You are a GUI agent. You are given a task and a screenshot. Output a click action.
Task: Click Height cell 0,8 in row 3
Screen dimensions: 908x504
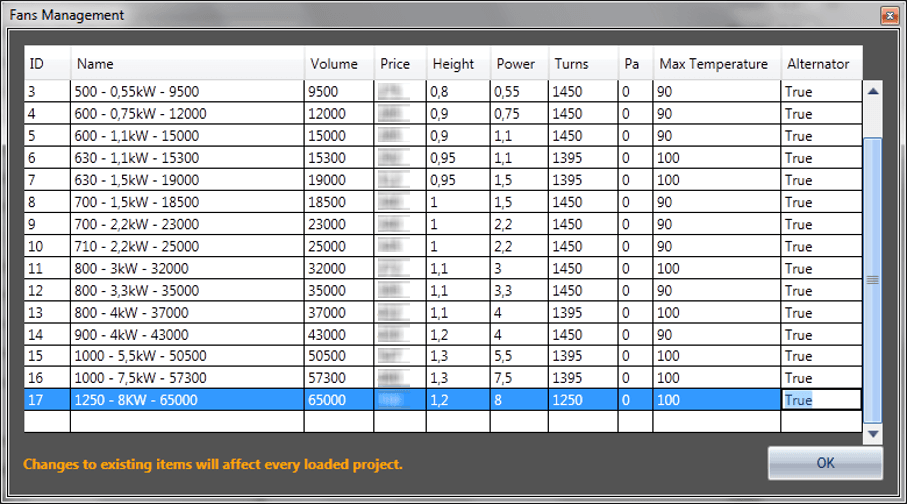point(458,92)
